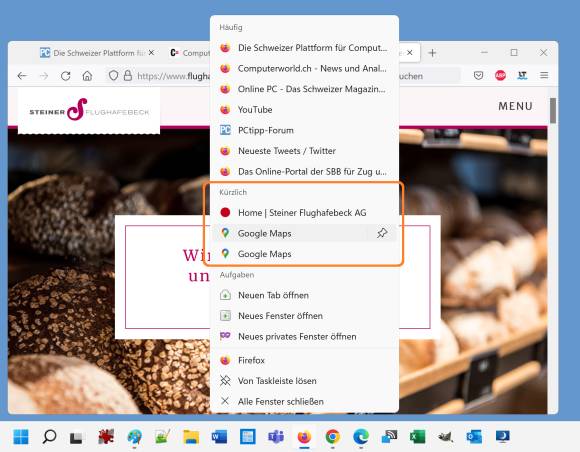
Task: Launch Microsoft Edge from taskbar
Action: [361, 437]
